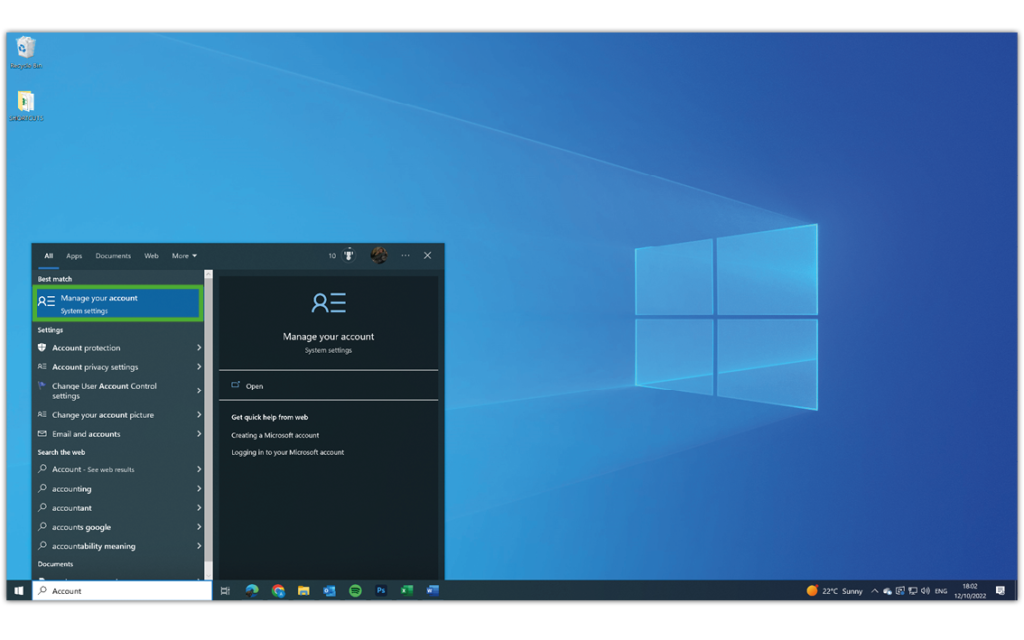Switch to the Apps search tab

pyautogui.click(x=74, y=256)
